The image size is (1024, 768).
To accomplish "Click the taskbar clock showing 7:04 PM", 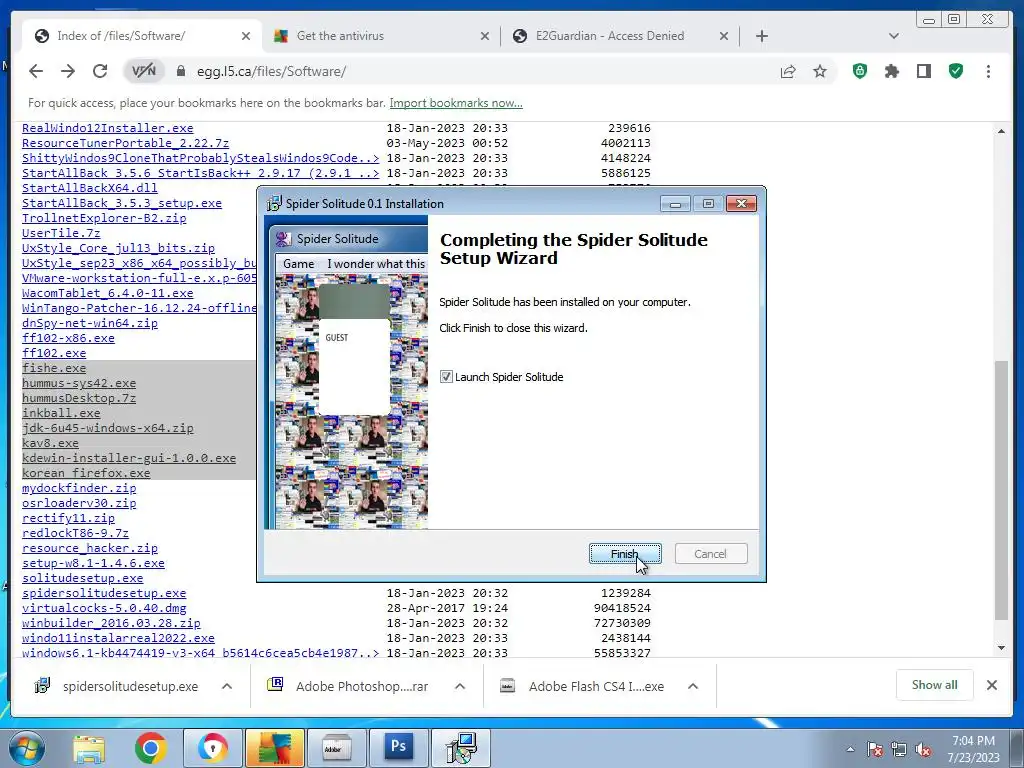I will coord(973,749).
